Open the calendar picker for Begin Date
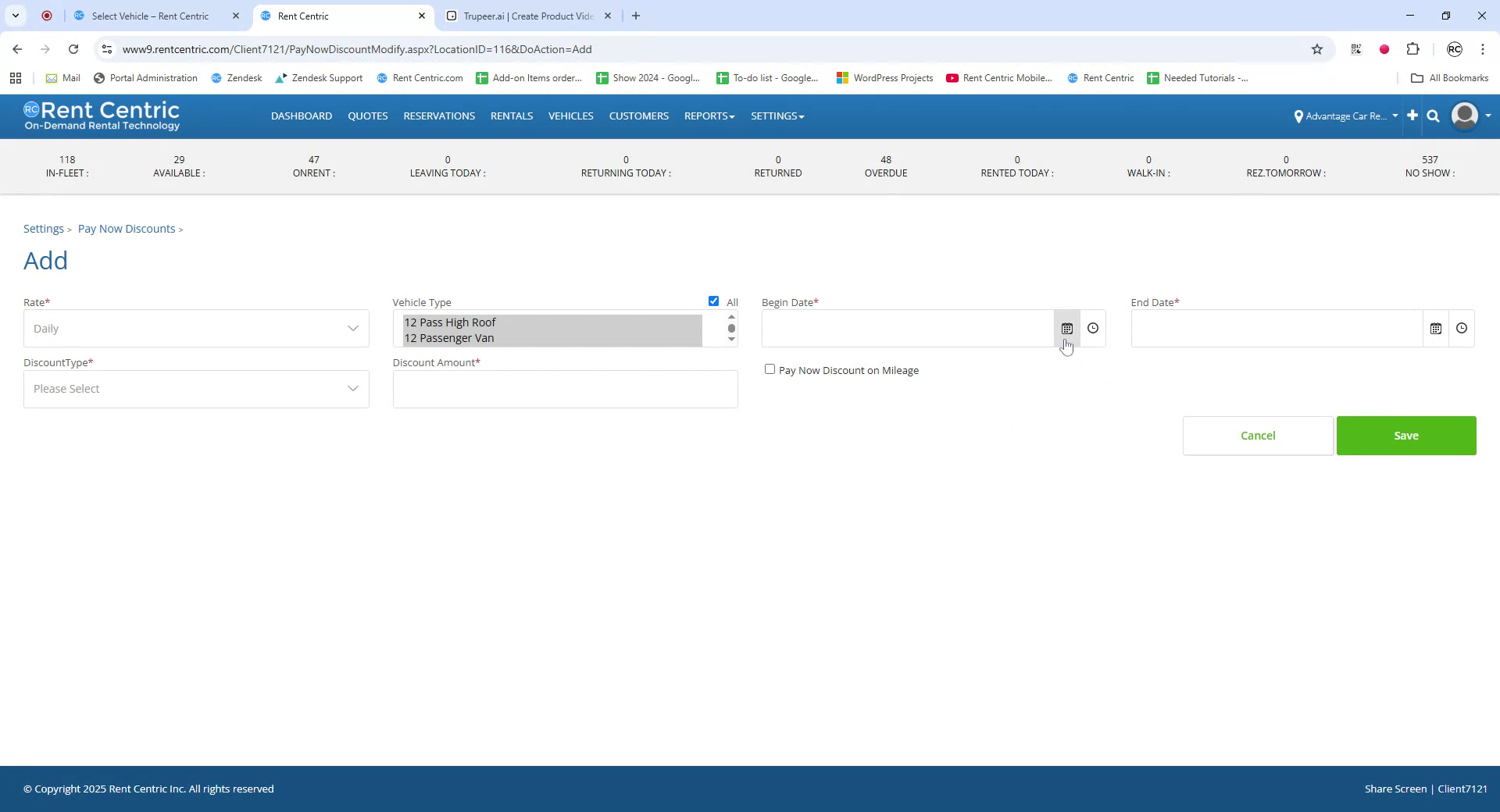The image size is (1500, 812). click(1067, 328)
